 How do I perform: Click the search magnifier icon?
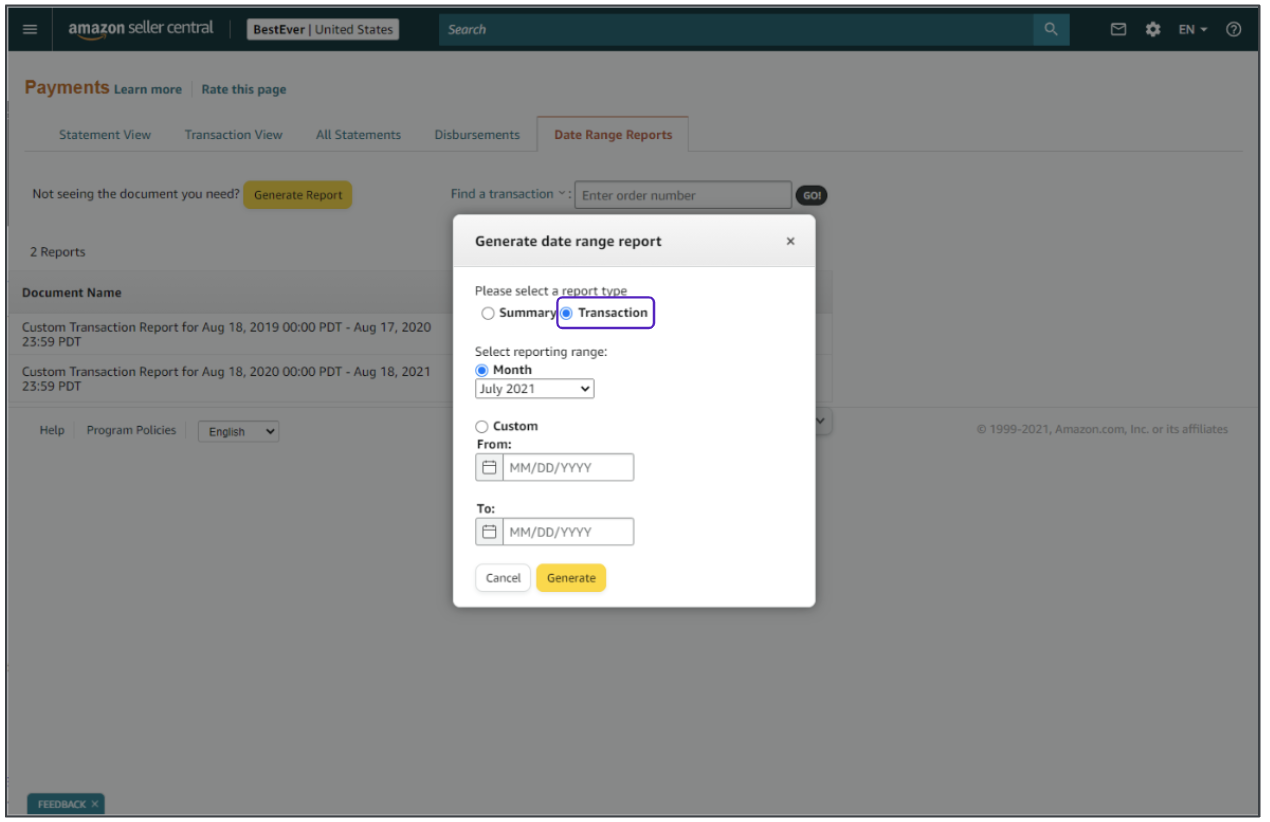click(1050, 30)
